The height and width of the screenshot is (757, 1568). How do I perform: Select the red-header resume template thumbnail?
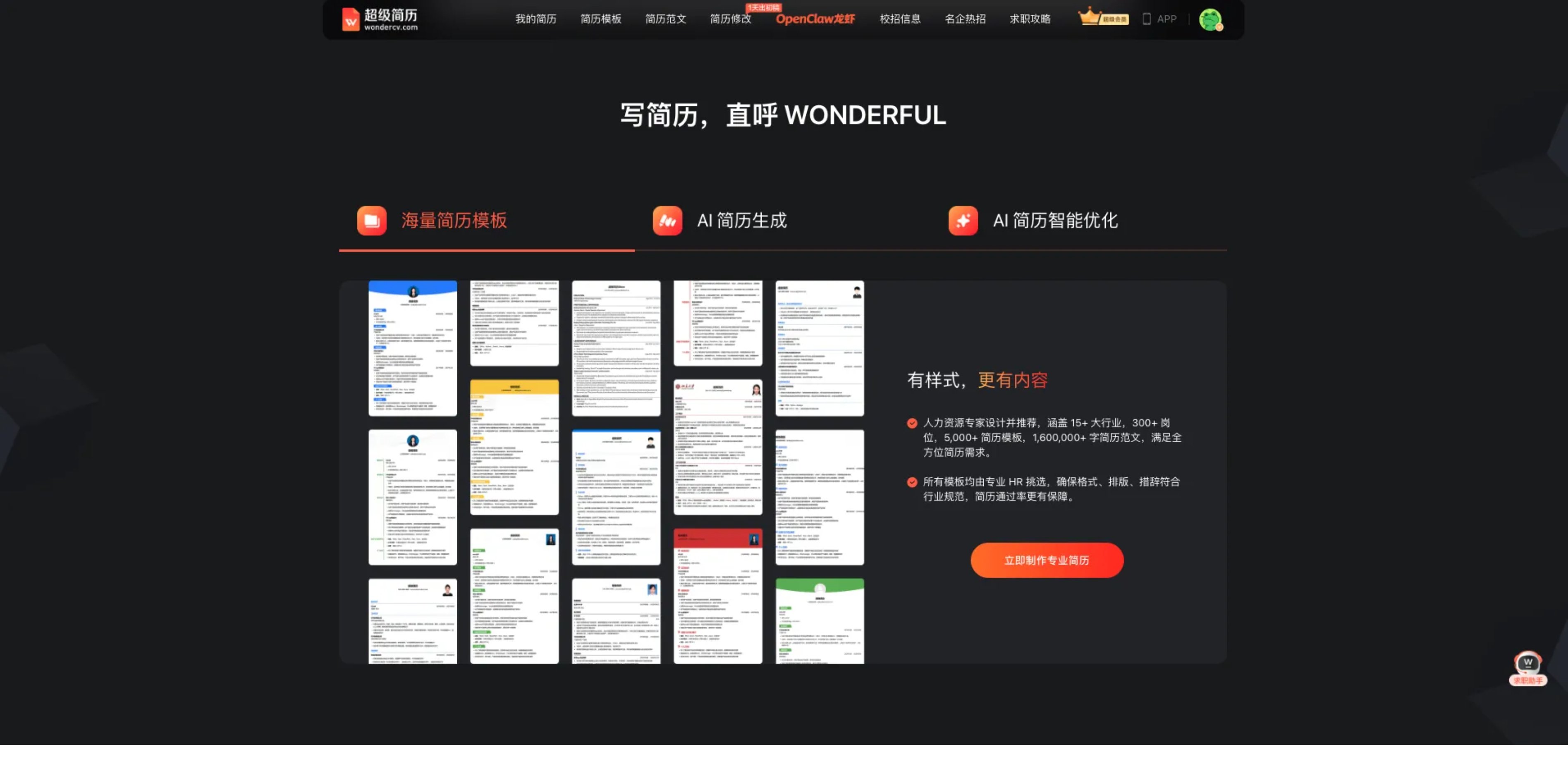pos(718,596)
